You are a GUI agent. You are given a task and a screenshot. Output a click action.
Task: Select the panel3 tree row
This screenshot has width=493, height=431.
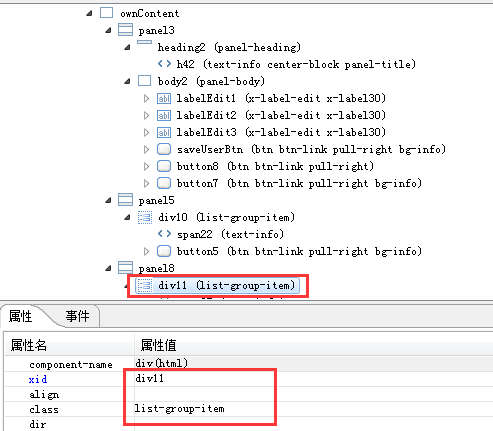coord(156,31)
